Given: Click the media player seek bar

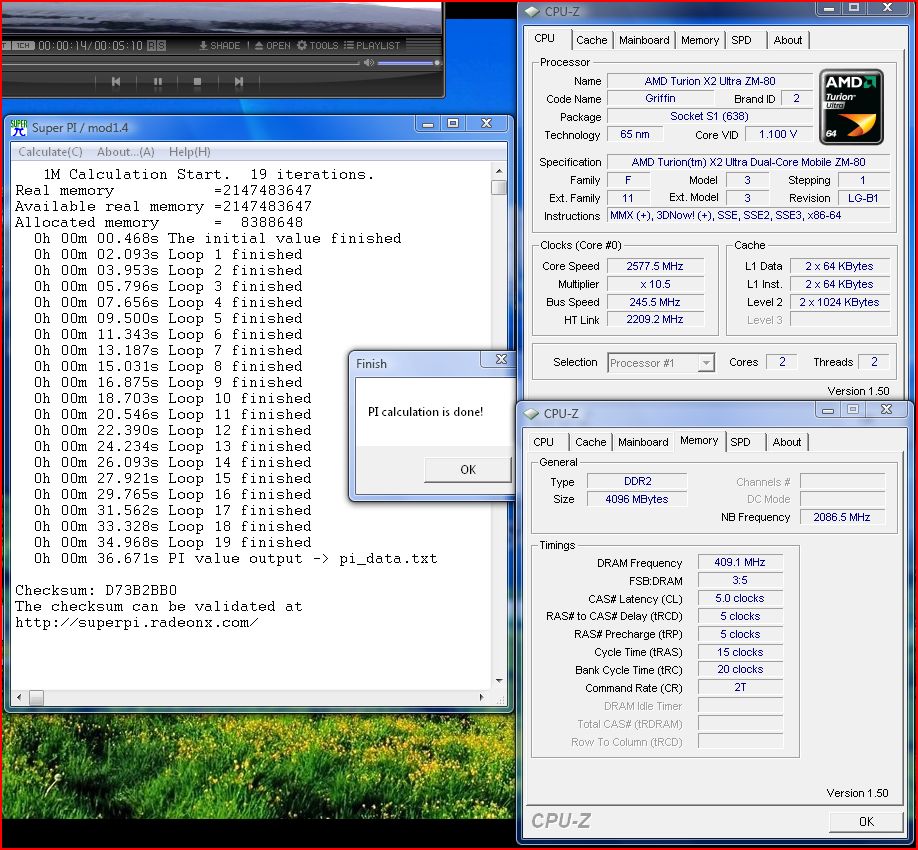Looking at the screenshot, I should coord(181,63).
